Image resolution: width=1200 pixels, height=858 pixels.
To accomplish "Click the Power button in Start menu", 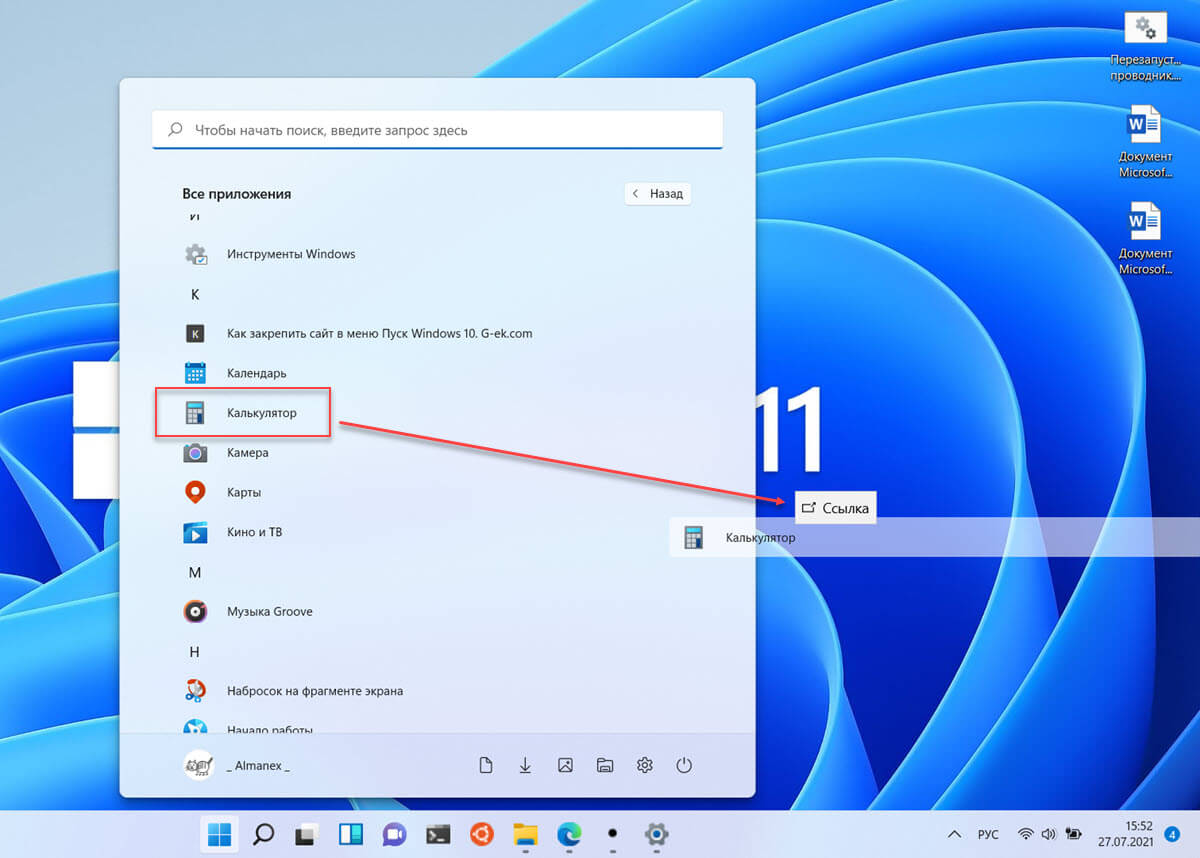I will pyautogui.click(x=684, y=766).
